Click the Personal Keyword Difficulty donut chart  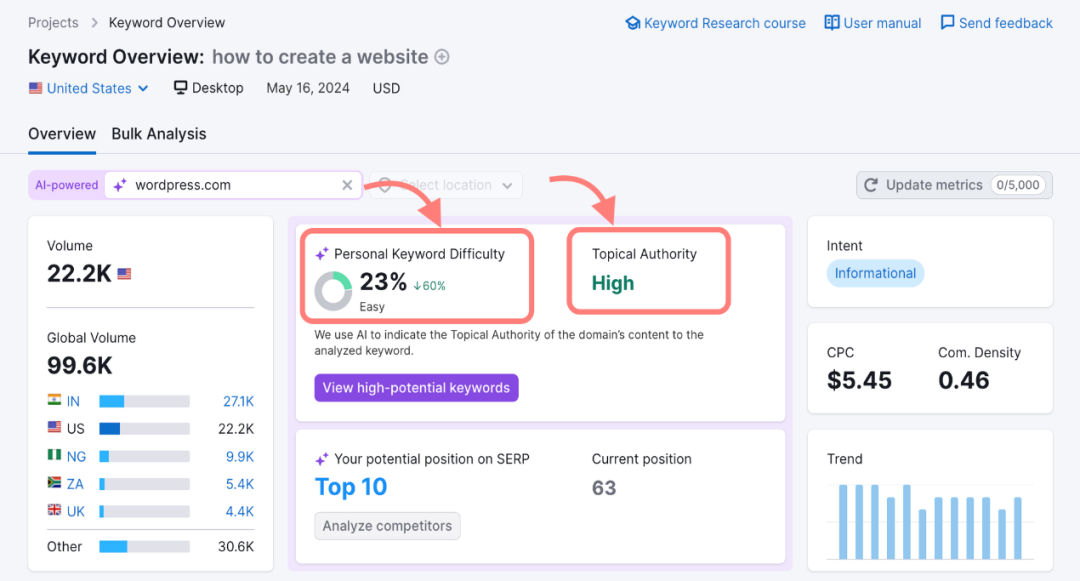(x=332, y=291)
